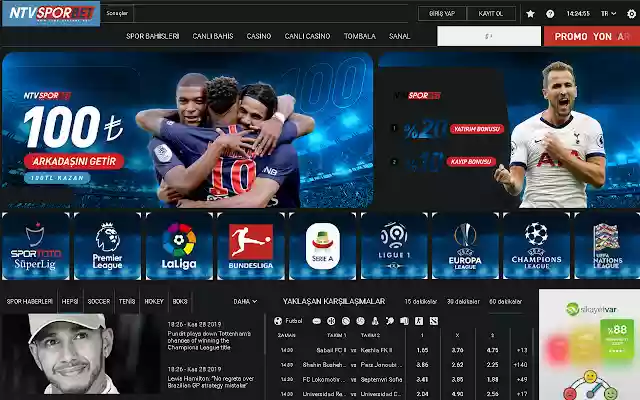
Task: Open +17 markets for Universidad match
Action: [522, 394]
